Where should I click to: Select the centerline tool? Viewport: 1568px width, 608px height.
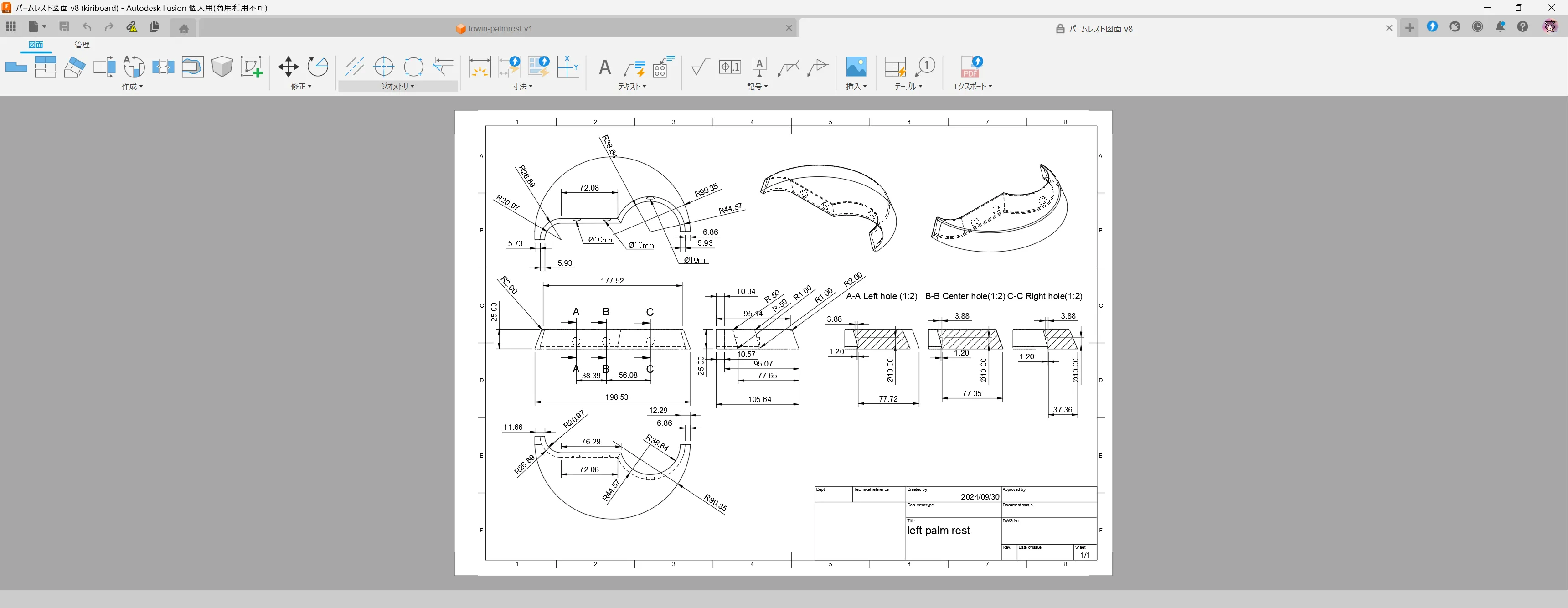355,67
